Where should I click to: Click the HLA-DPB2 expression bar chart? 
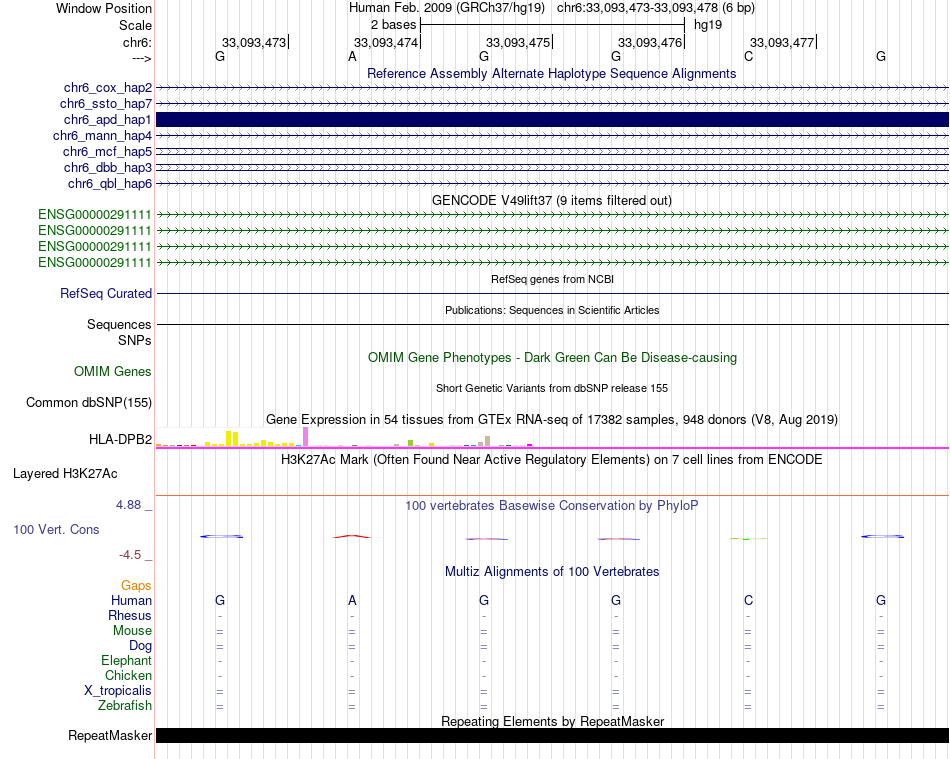point(345,437)
